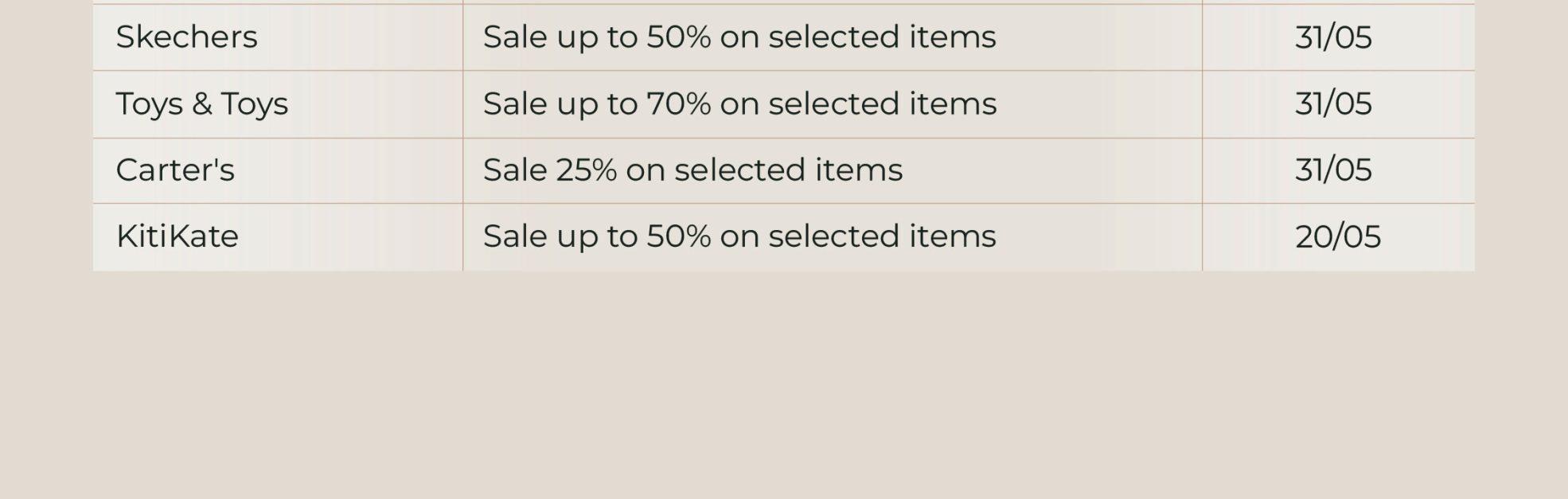The width and height of the screenshot is (1568, 499).
Task: Select the Skechers brand cell
Action: 278,37
